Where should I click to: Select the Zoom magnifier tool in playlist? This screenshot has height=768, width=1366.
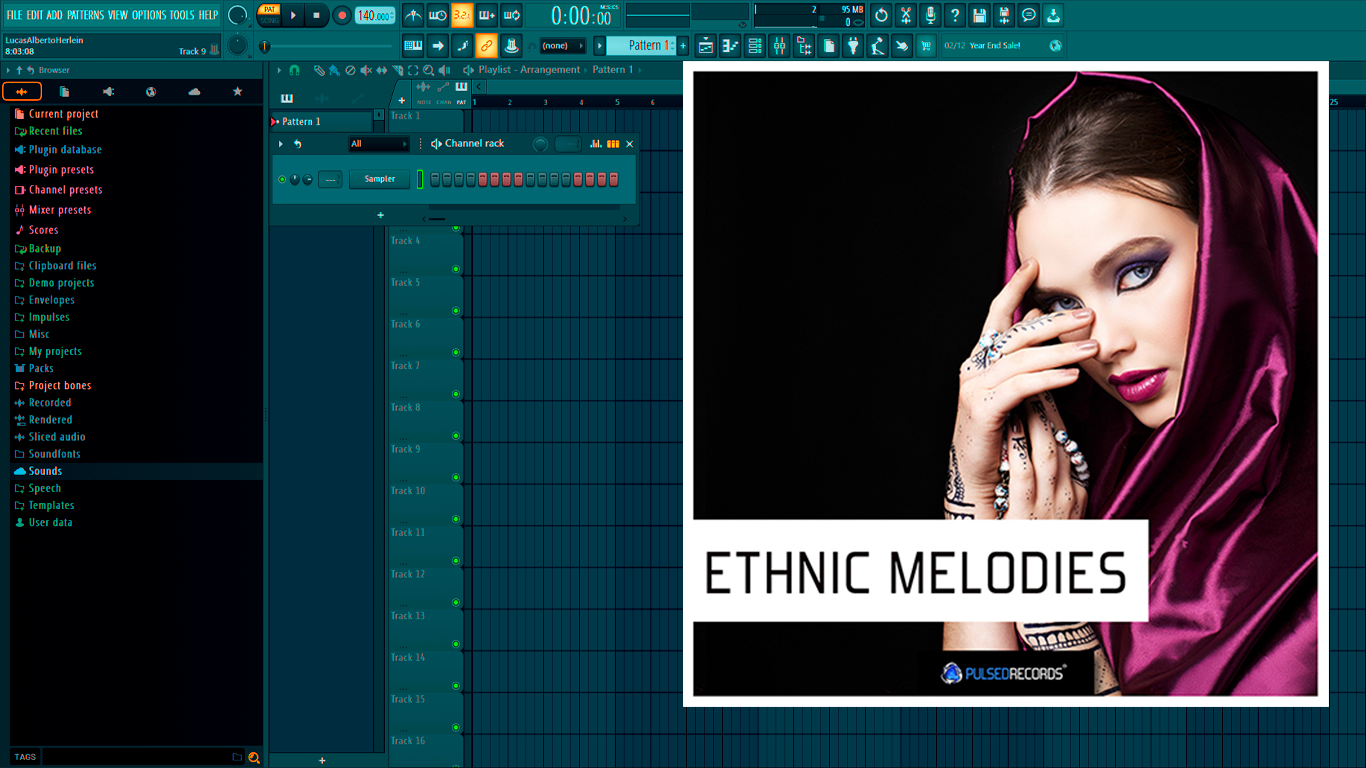tap(429, 70)
